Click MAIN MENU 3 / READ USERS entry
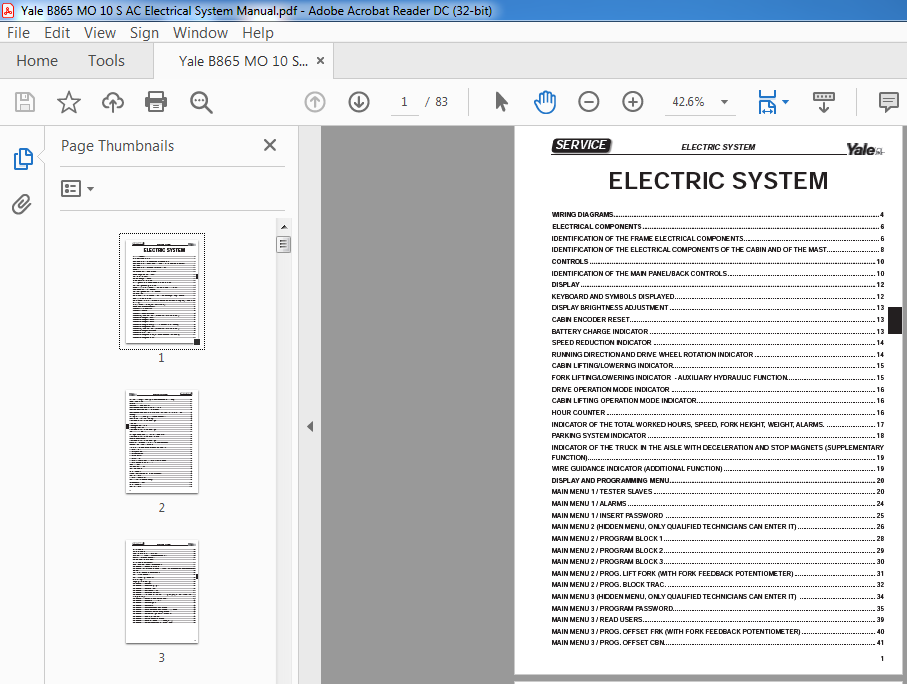Screen dimensions: 907x684 717,620
